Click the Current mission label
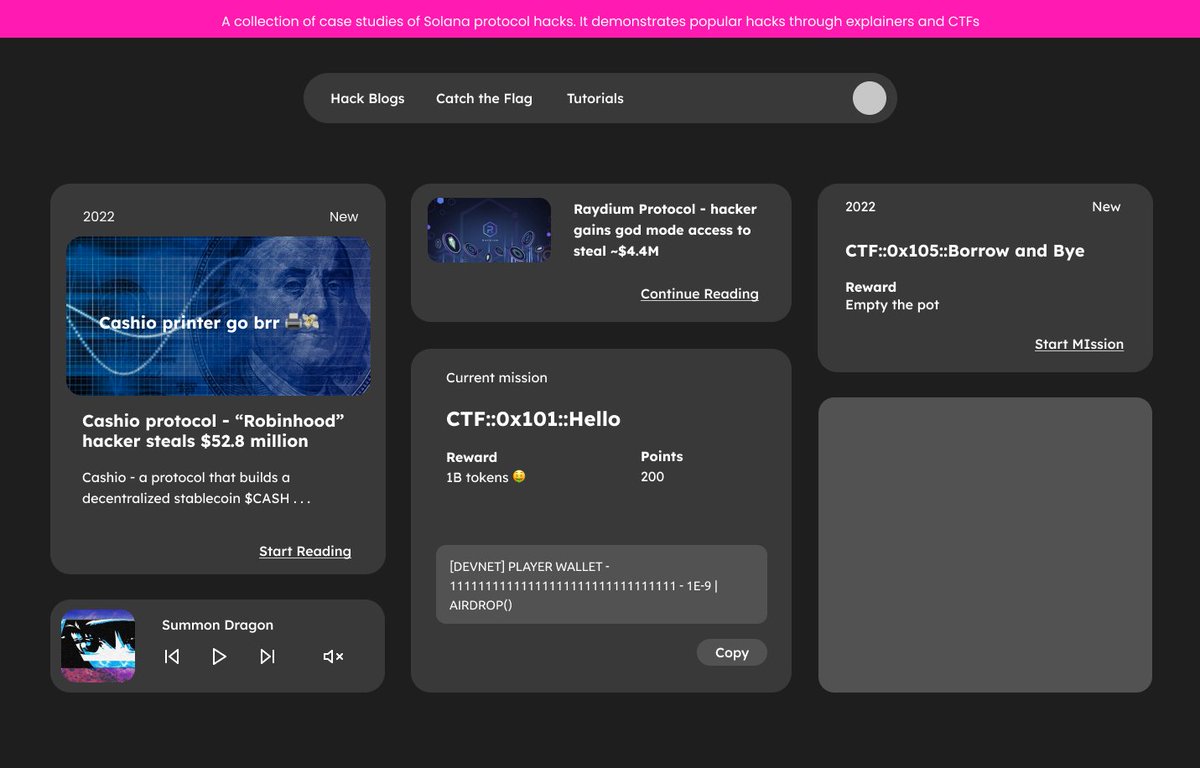1200x768 pixels. tap(496, 378)
